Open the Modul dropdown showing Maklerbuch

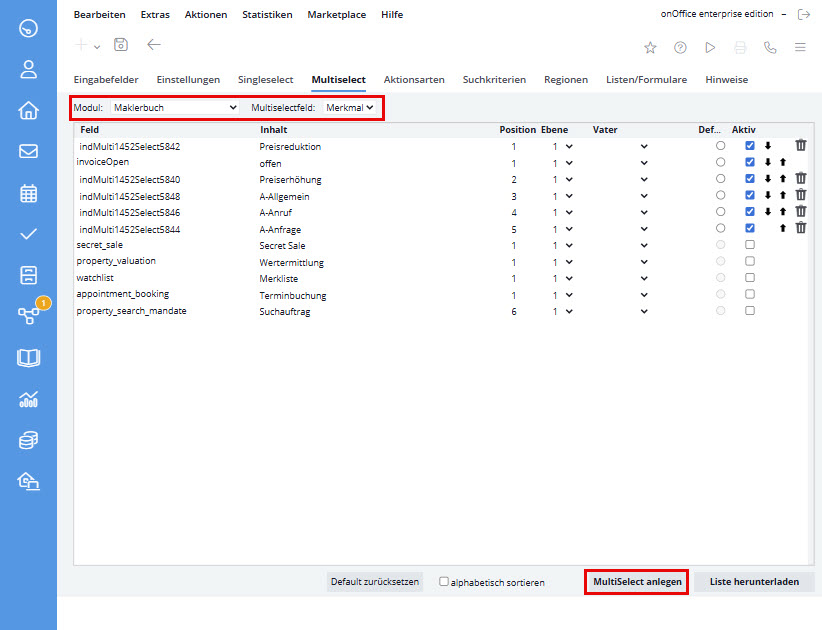(175, 107)
